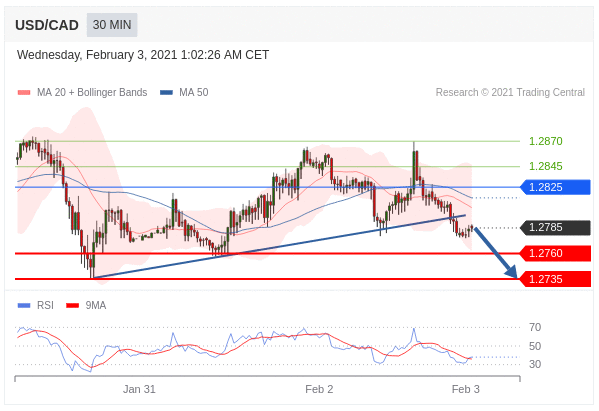Screen dimensions: 599x411
Task: Click the 1.2785 current price tag
Action: pyautogui.click(x=555, y=227)
